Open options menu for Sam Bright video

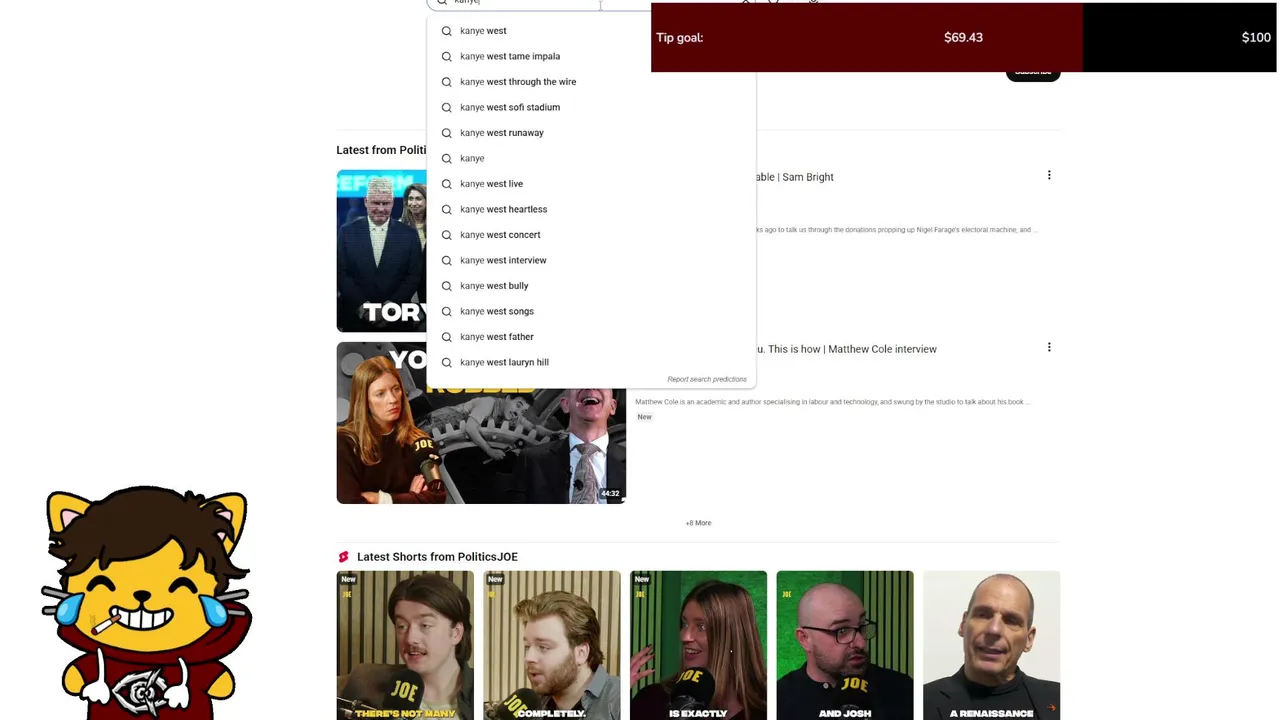coord(1049,175)
